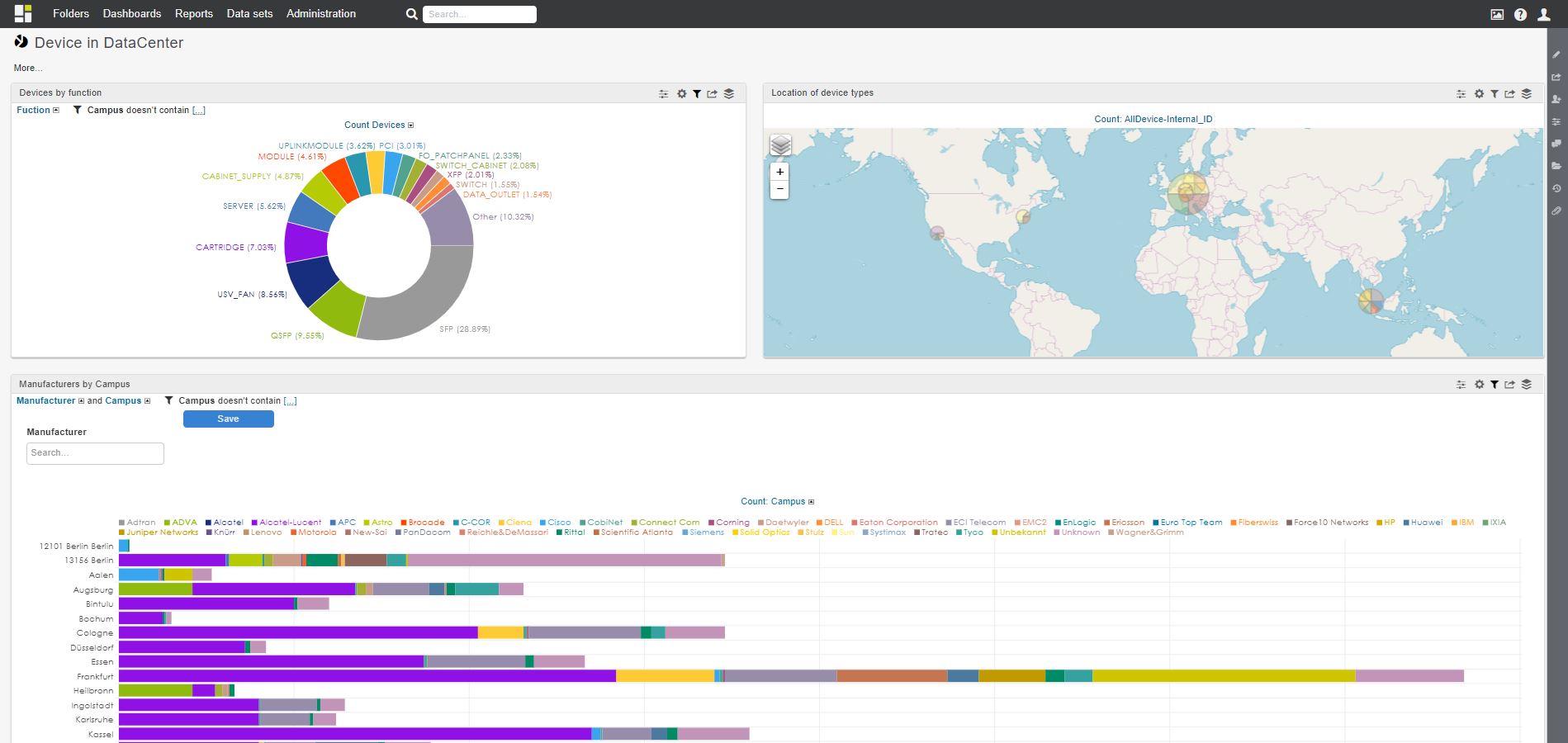
Task: Expand the Campus field next to Manufacturer
Action: click(x=145, y=400)
